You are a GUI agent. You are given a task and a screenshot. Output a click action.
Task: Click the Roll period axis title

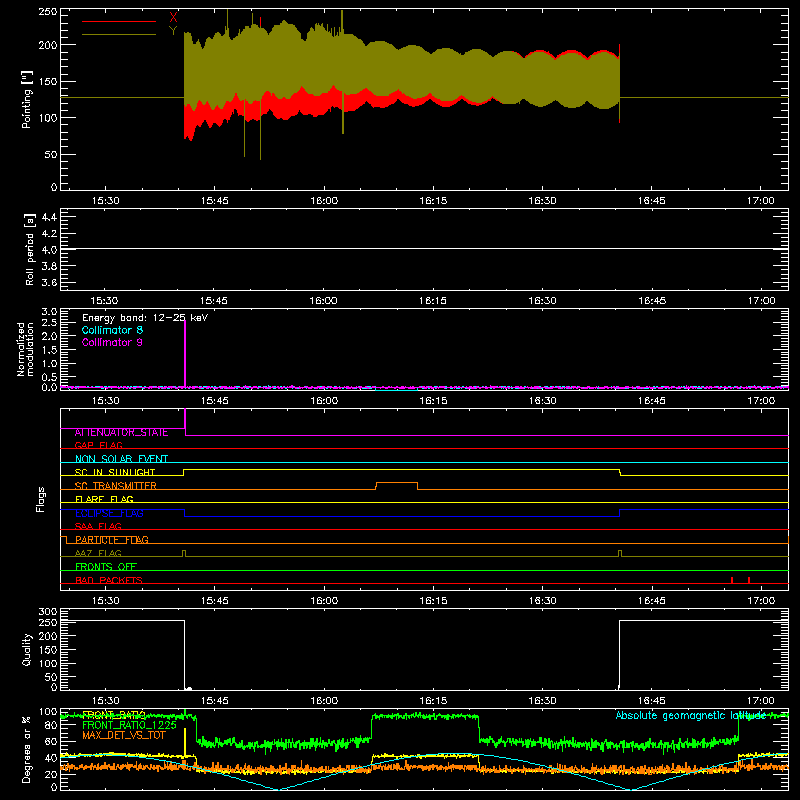point(29,249)
